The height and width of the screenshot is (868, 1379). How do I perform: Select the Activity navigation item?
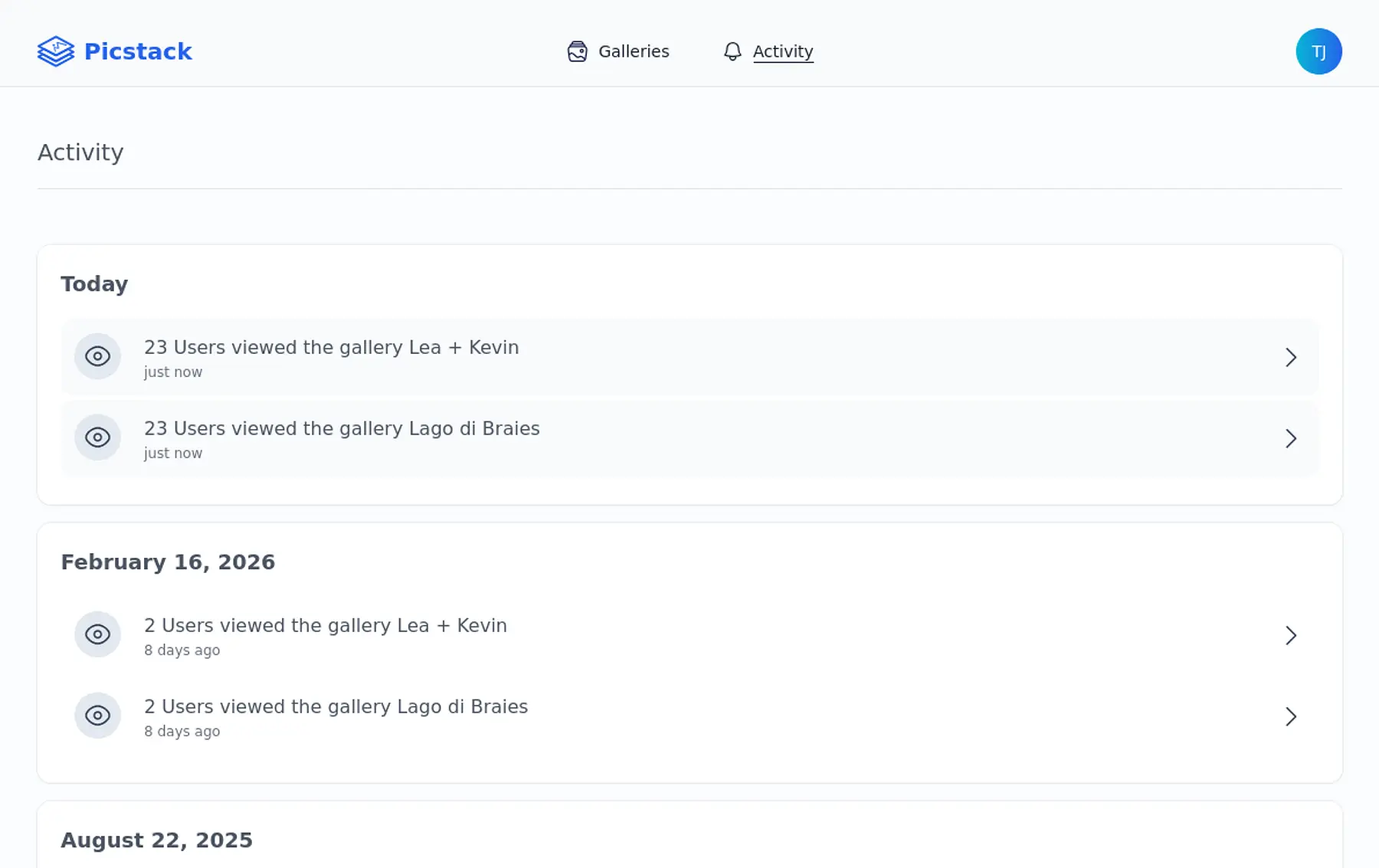tap(783, 51)
